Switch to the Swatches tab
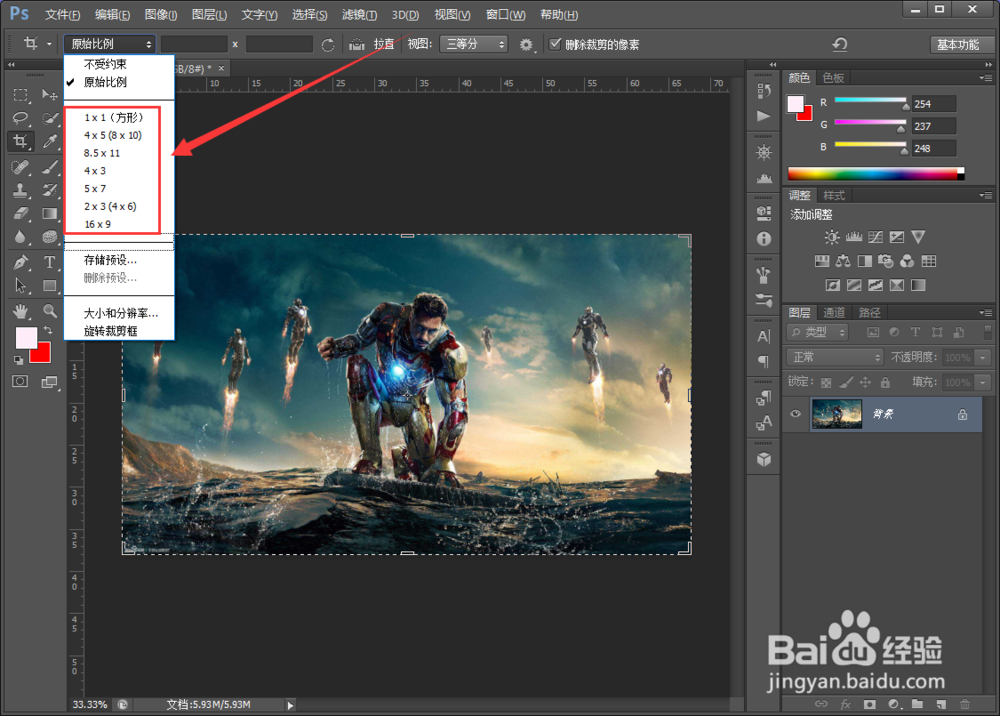The height and width of the screenshot is (716, 1000). click(833, 78)
